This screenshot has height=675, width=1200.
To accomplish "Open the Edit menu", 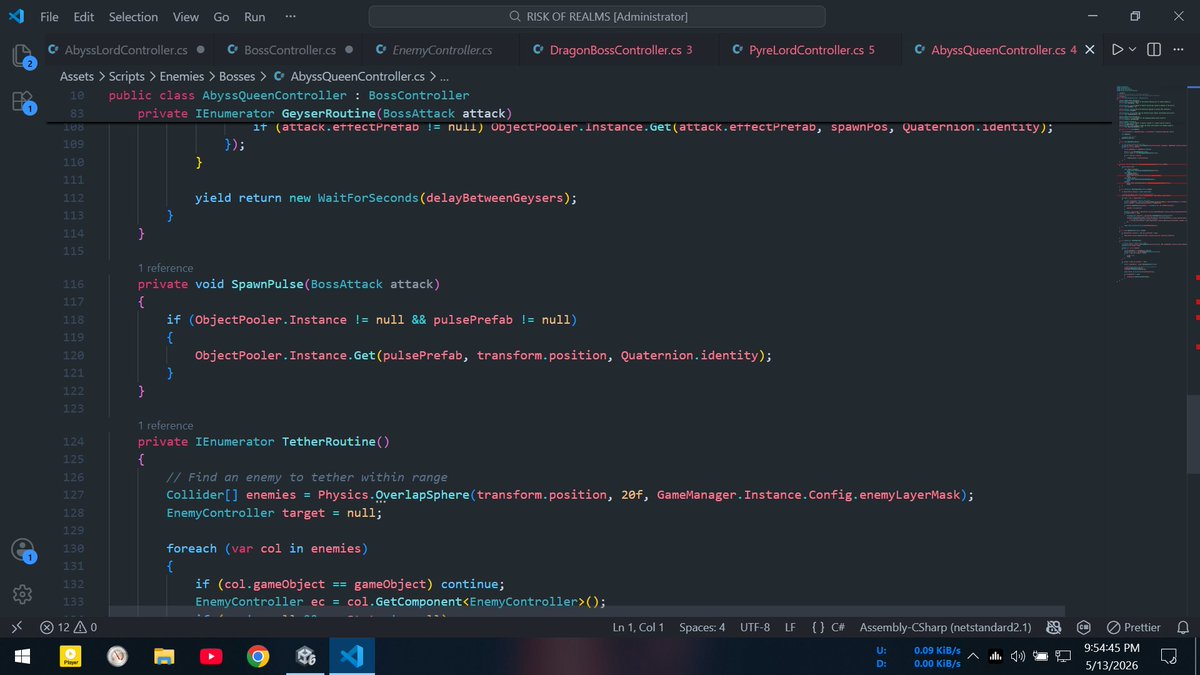I will [84, 16].
